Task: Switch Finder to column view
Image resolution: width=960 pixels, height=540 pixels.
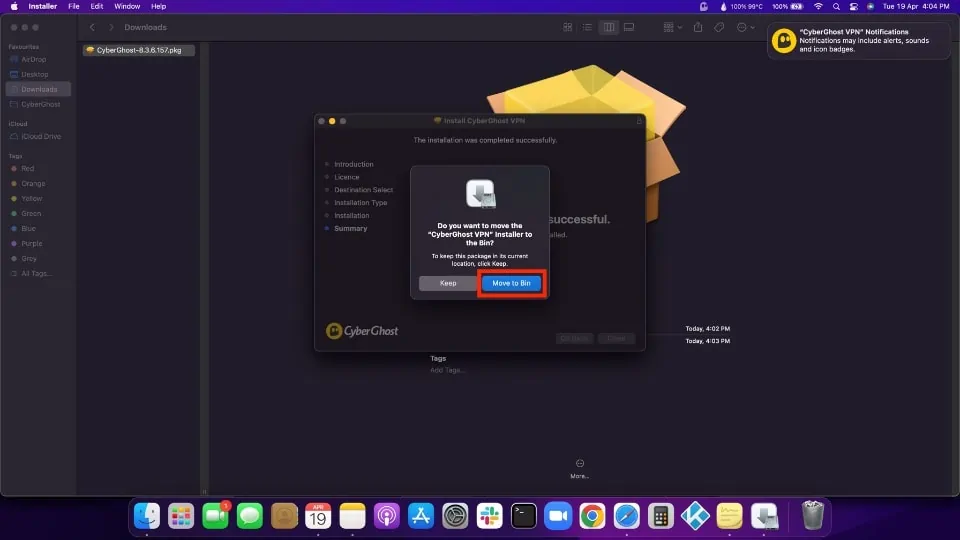Action: pos(609,27)
